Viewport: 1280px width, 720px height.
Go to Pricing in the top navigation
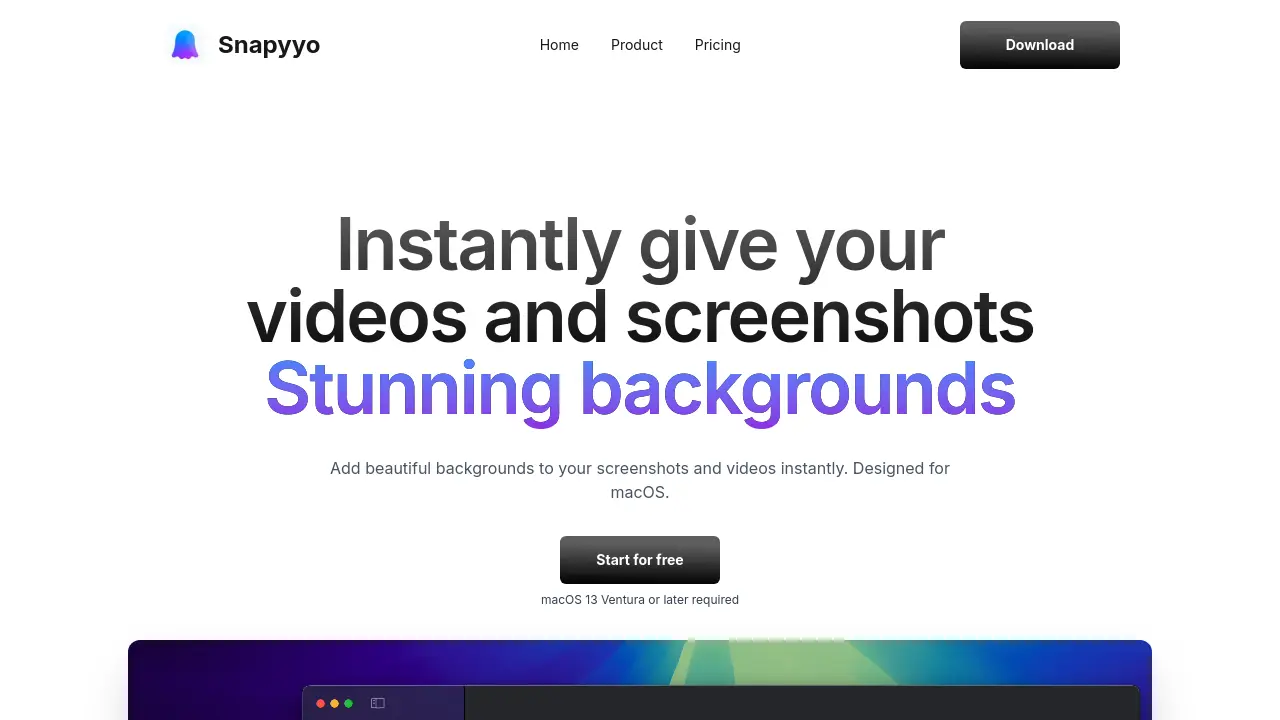(x=717, y=45)
